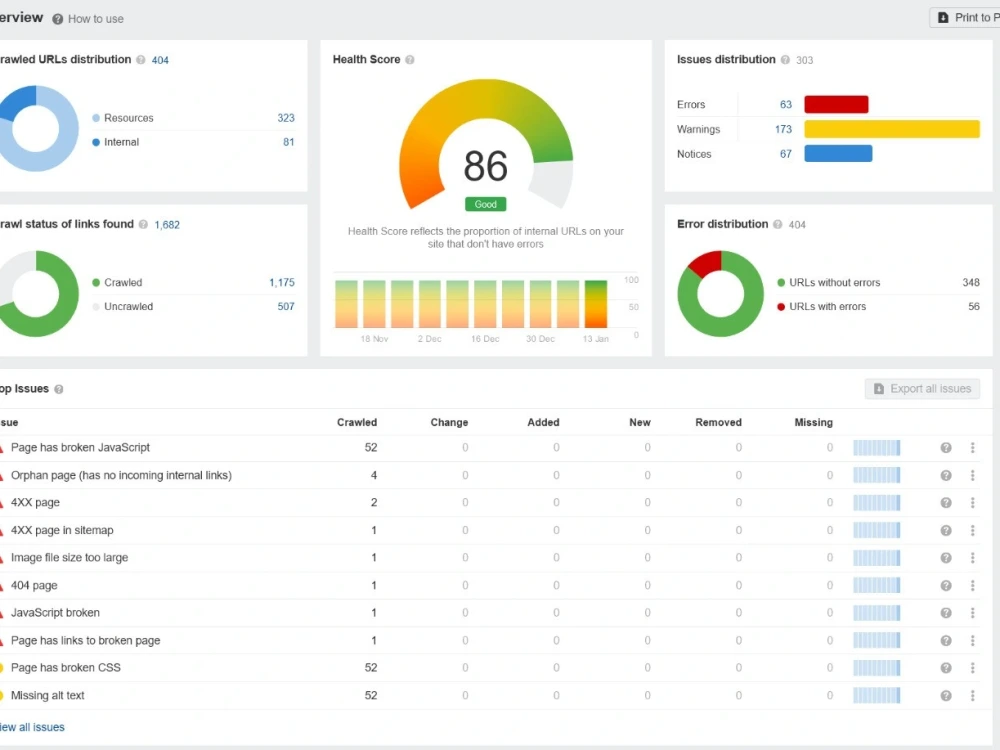Click the 13 Jan bar in health history chart
This screenshot has width=1000, height=750.
pyautogui.click(x=596, y=304)
